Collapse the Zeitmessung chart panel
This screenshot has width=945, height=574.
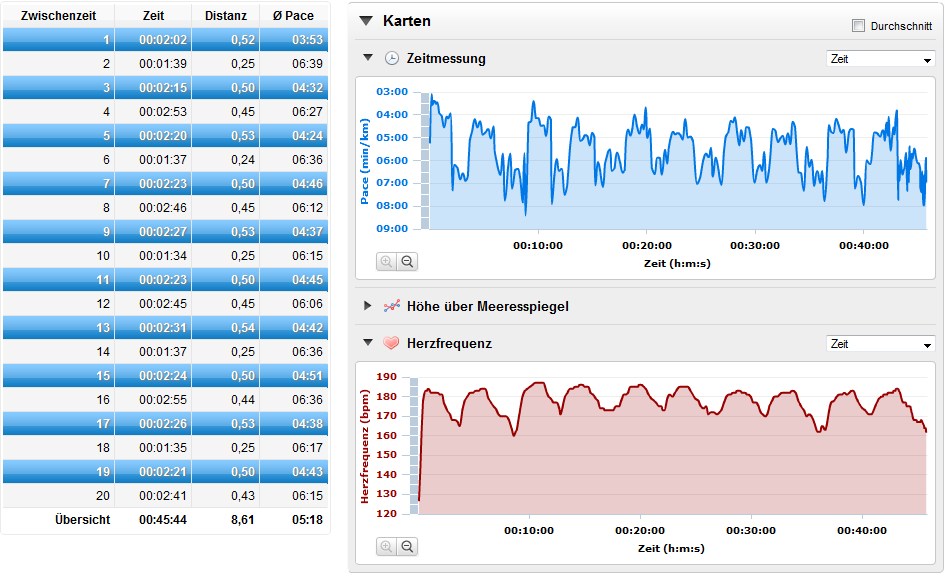(x=368, y=58)
